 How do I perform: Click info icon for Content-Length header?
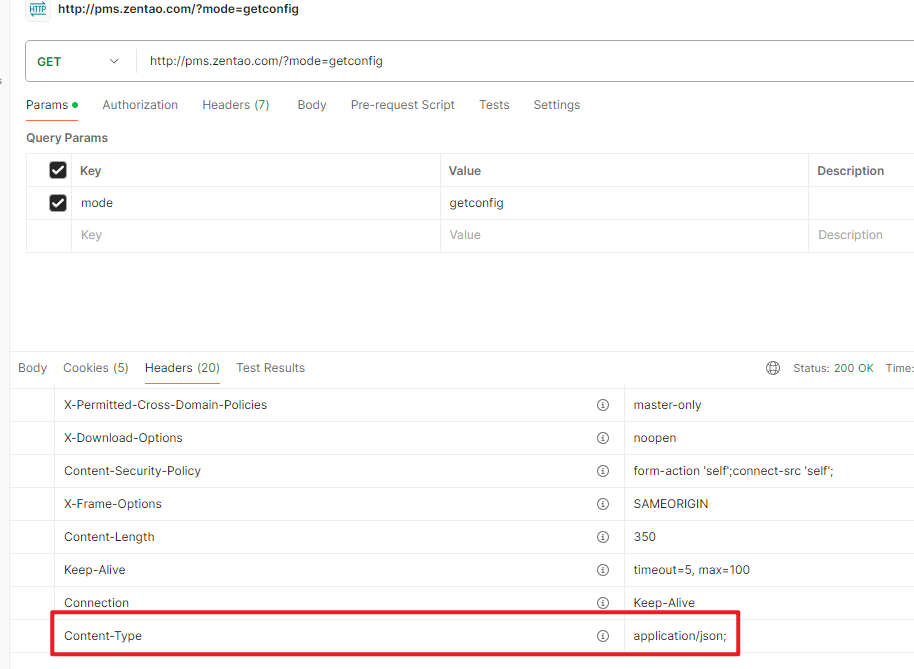coord(603,537)
